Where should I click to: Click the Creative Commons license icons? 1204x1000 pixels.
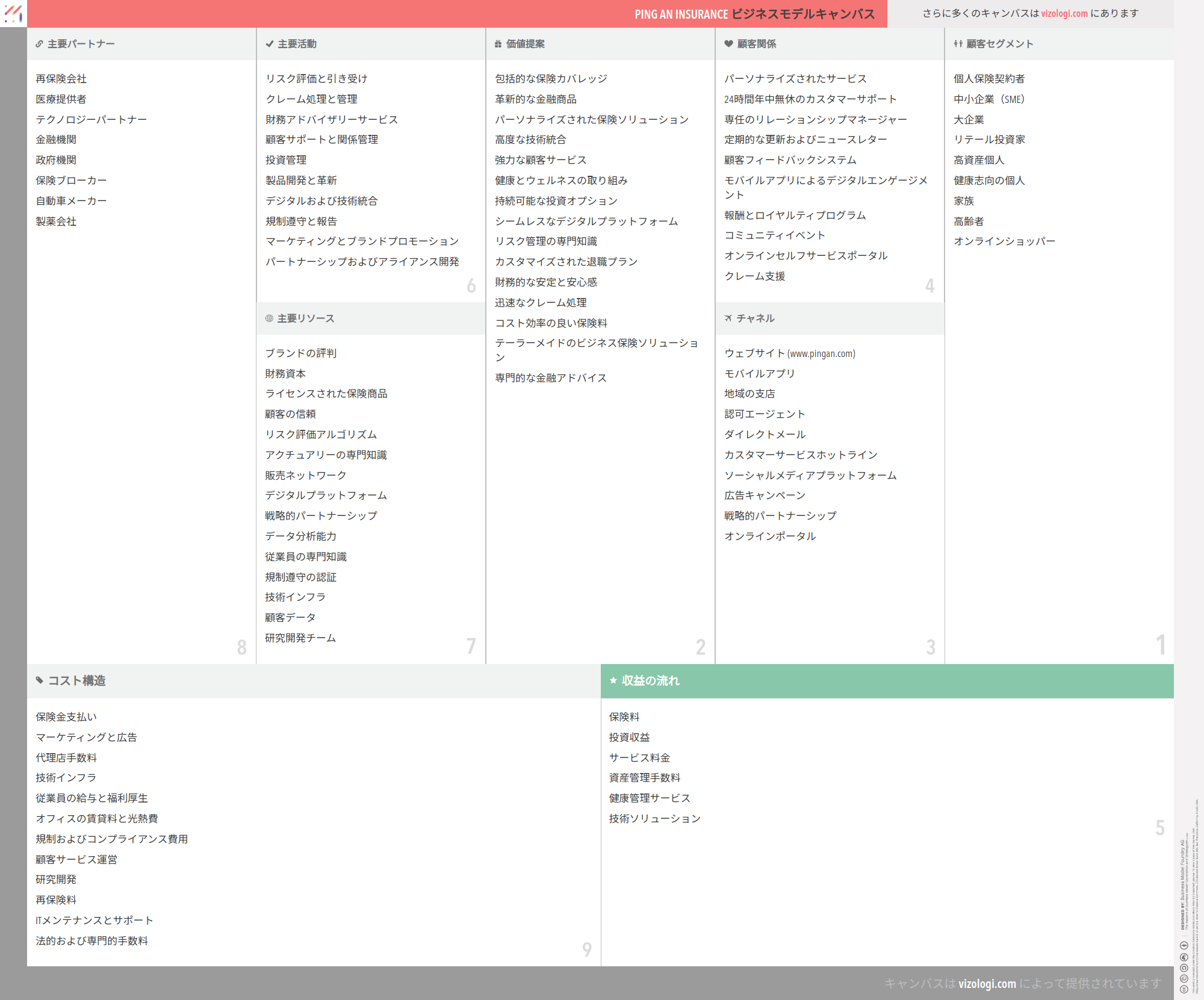(x=1184, y=967)
